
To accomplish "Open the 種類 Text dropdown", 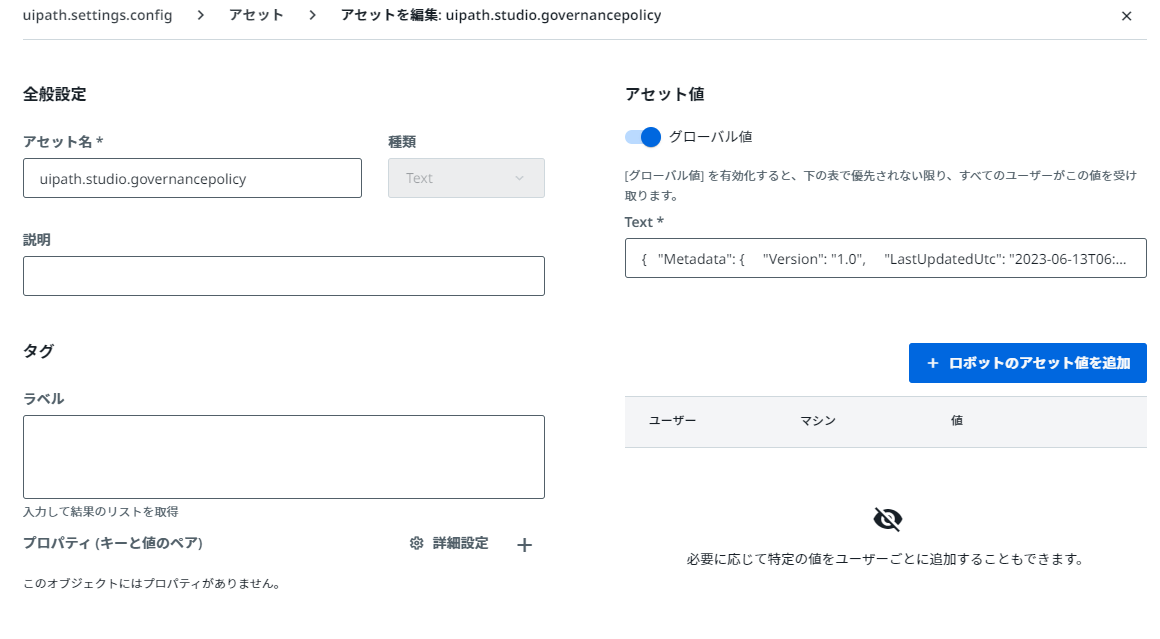I will (466, 178).
